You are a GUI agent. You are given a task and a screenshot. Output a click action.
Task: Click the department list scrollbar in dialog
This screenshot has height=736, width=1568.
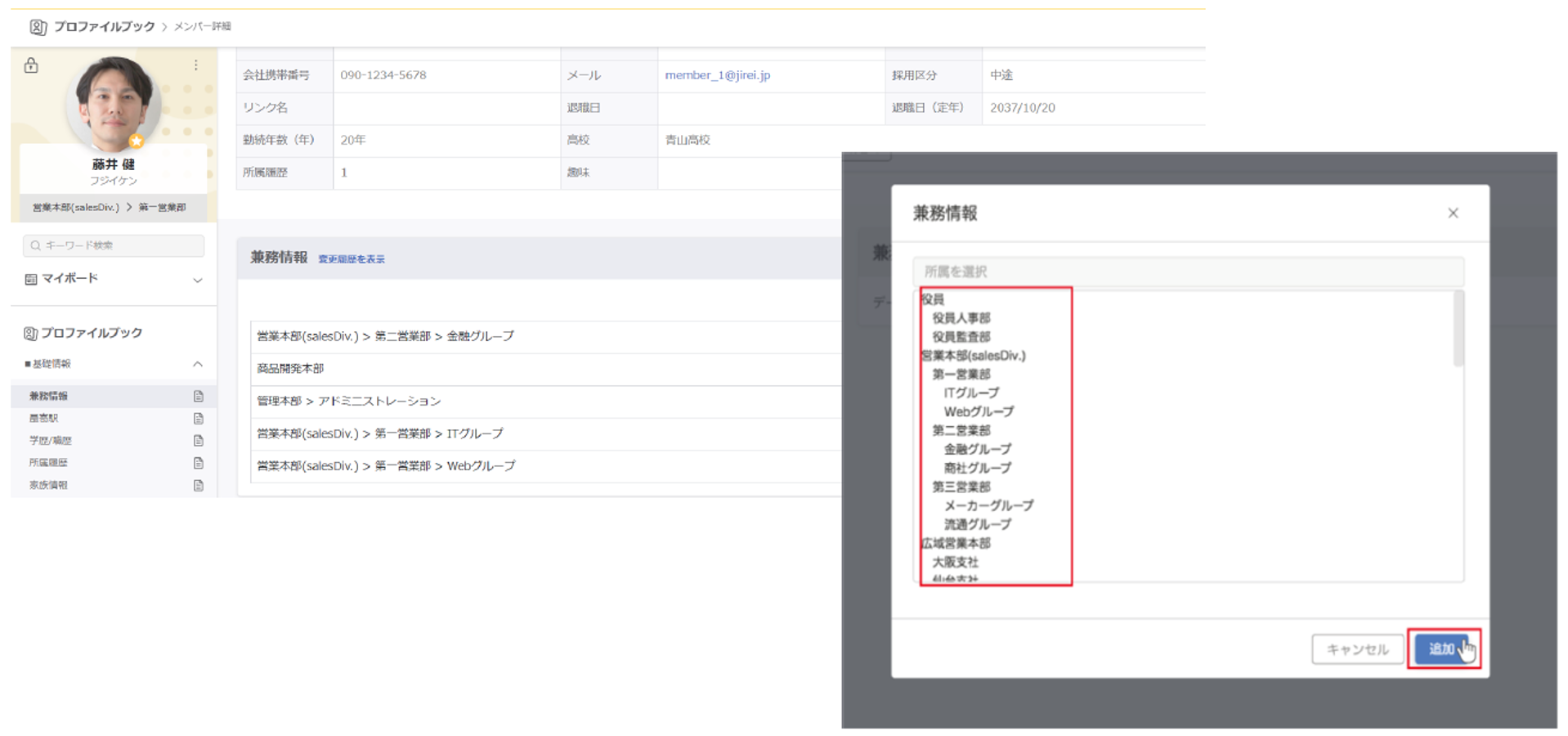(1458, 329)
